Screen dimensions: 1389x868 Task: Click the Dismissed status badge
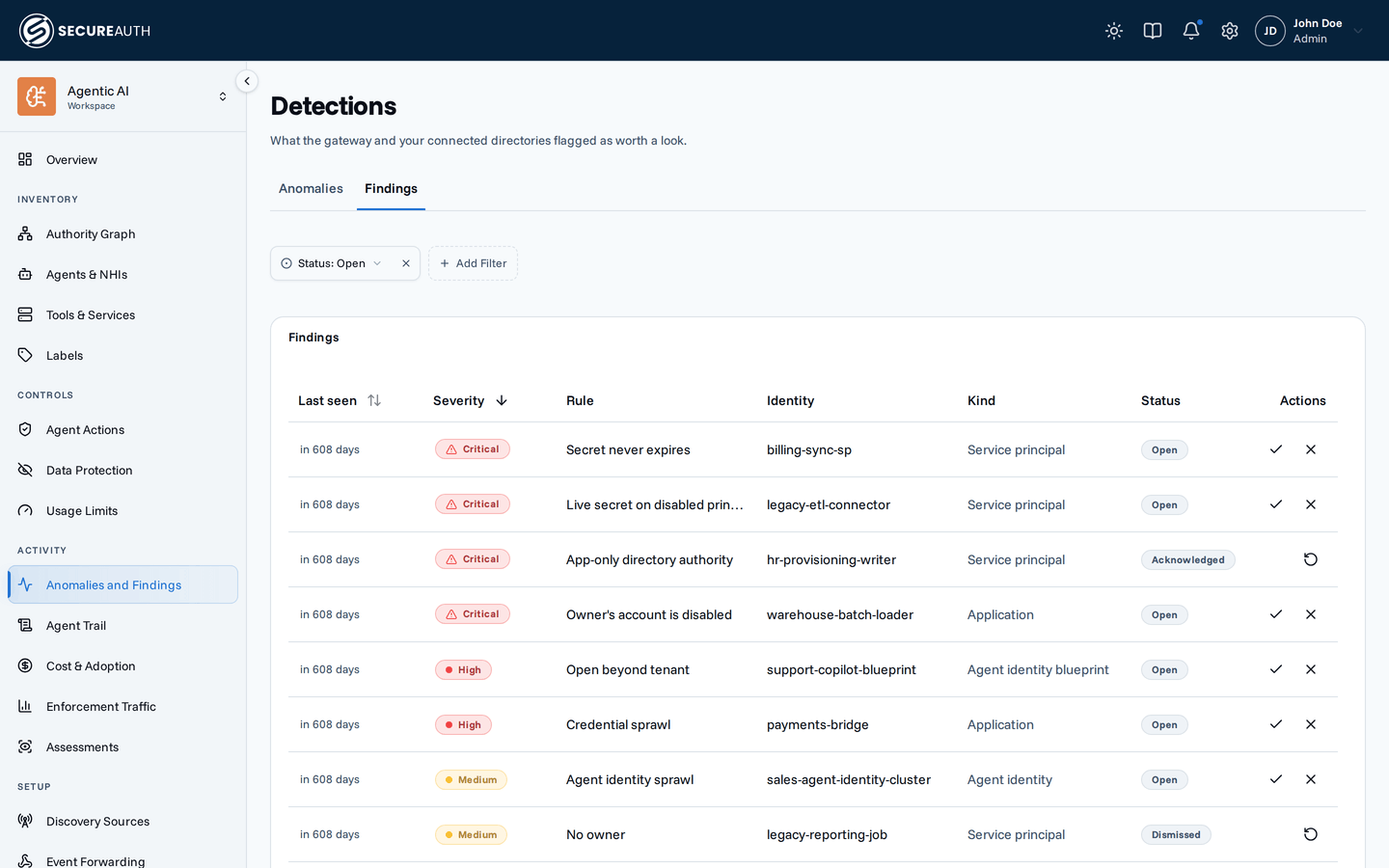point(1176,835)
